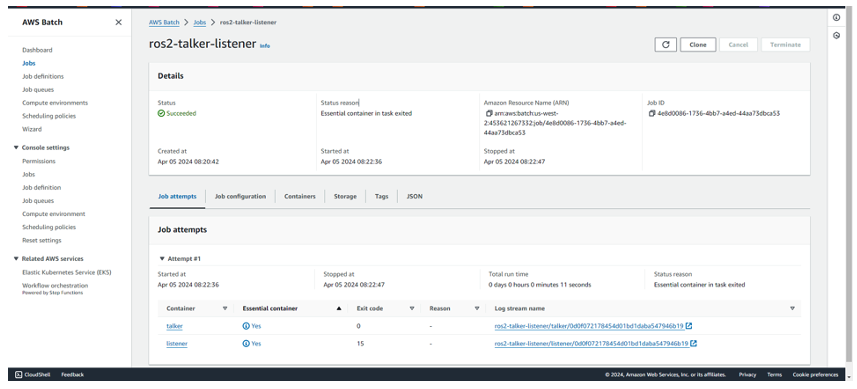Open the info panel icon at top right
This screenshot has width=857, height=389.
coord(836,18)
